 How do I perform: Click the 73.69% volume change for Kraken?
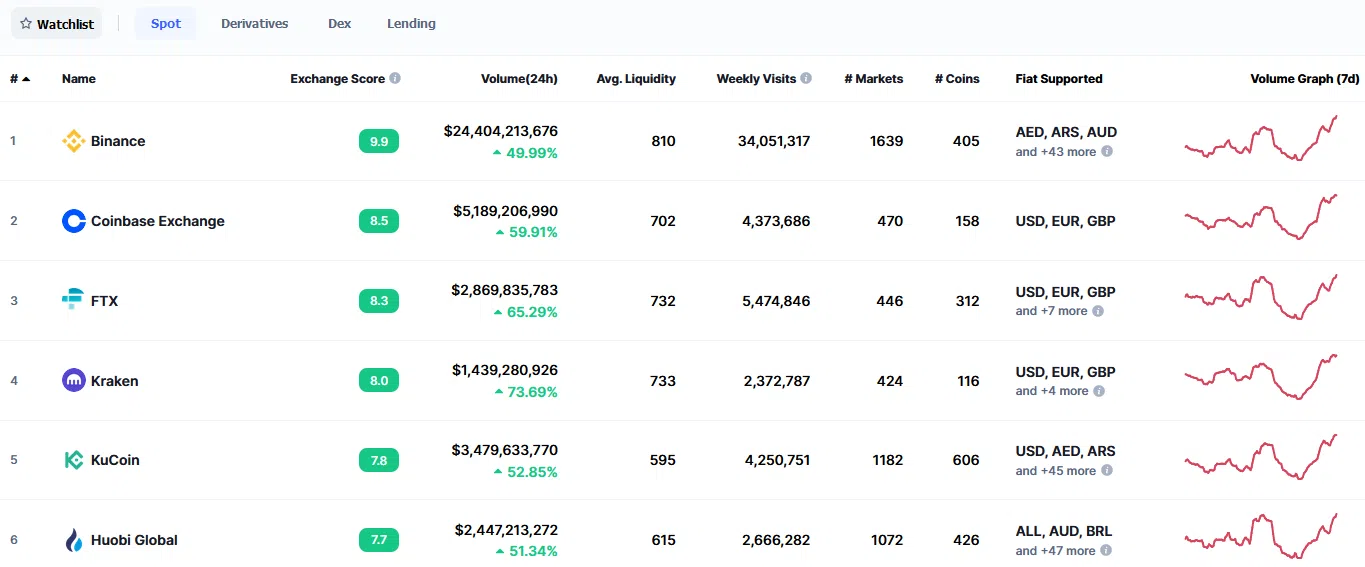[x=525, y=392]
